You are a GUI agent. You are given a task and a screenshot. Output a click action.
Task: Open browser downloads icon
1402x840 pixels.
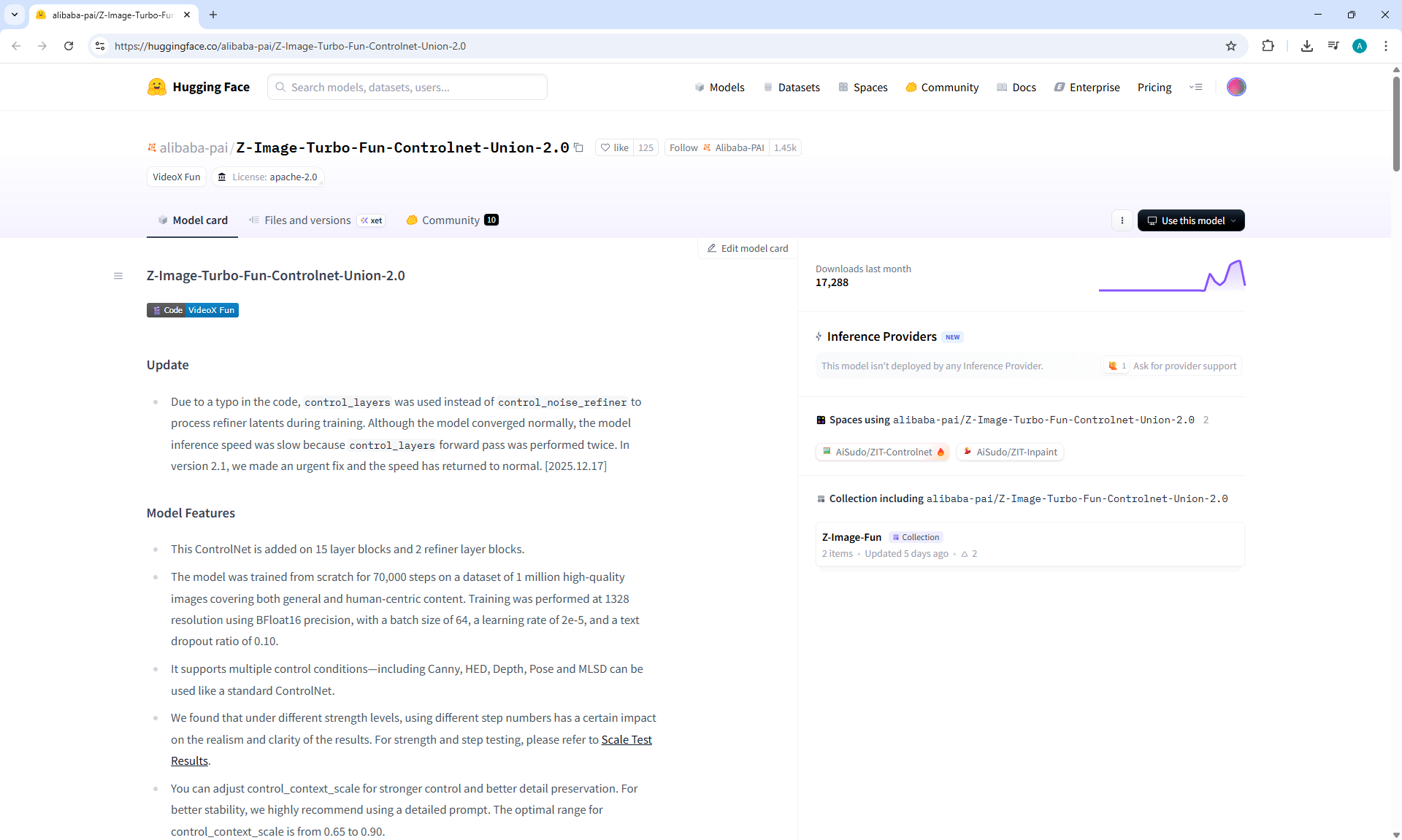point(1306,46)
